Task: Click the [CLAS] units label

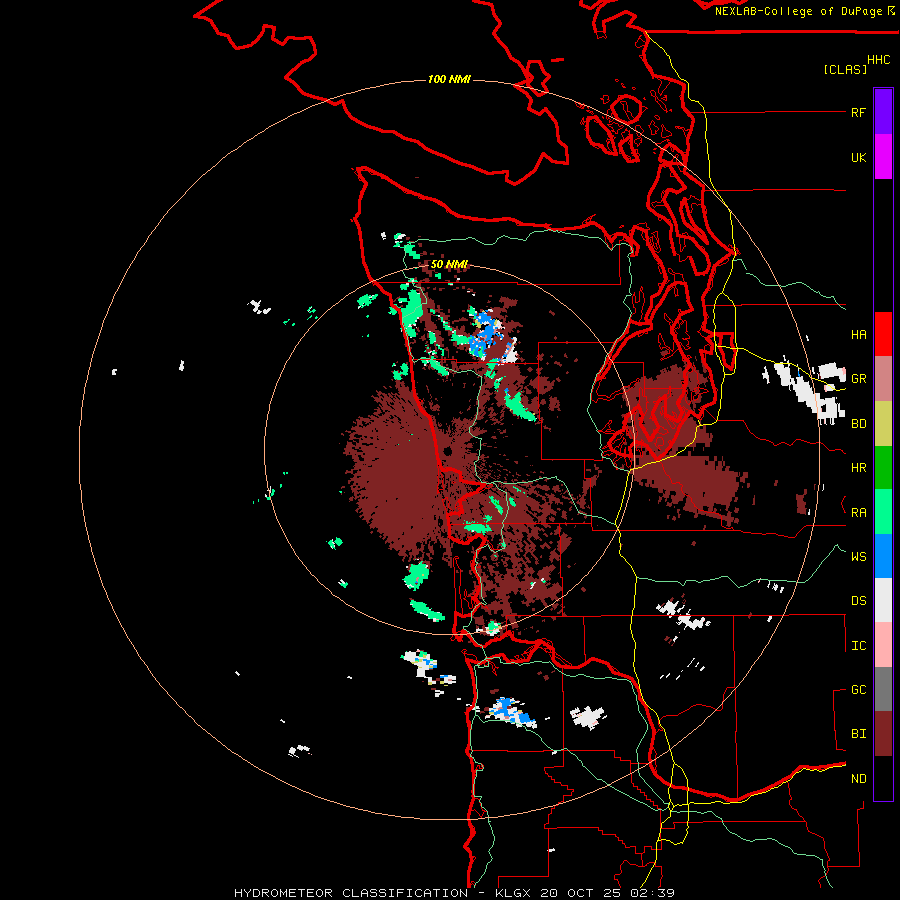Action: point(845,69)
